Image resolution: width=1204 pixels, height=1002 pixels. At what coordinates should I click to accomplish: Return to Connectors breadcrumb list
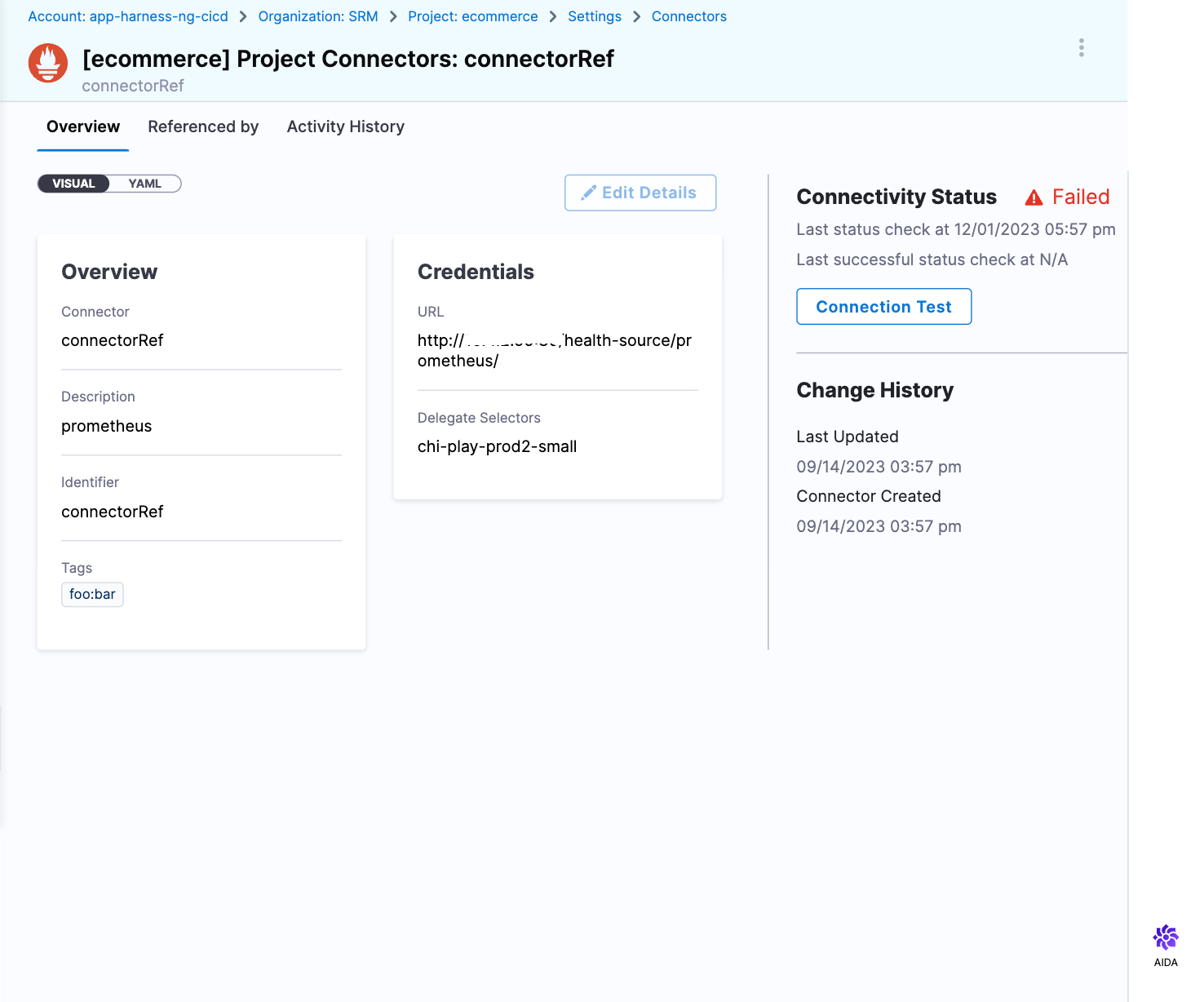(688, 16)
